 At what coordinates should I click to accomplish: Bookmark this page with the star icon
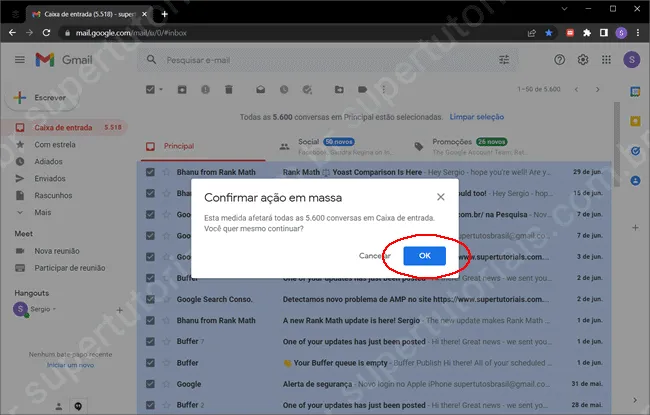tap(549, 33)
